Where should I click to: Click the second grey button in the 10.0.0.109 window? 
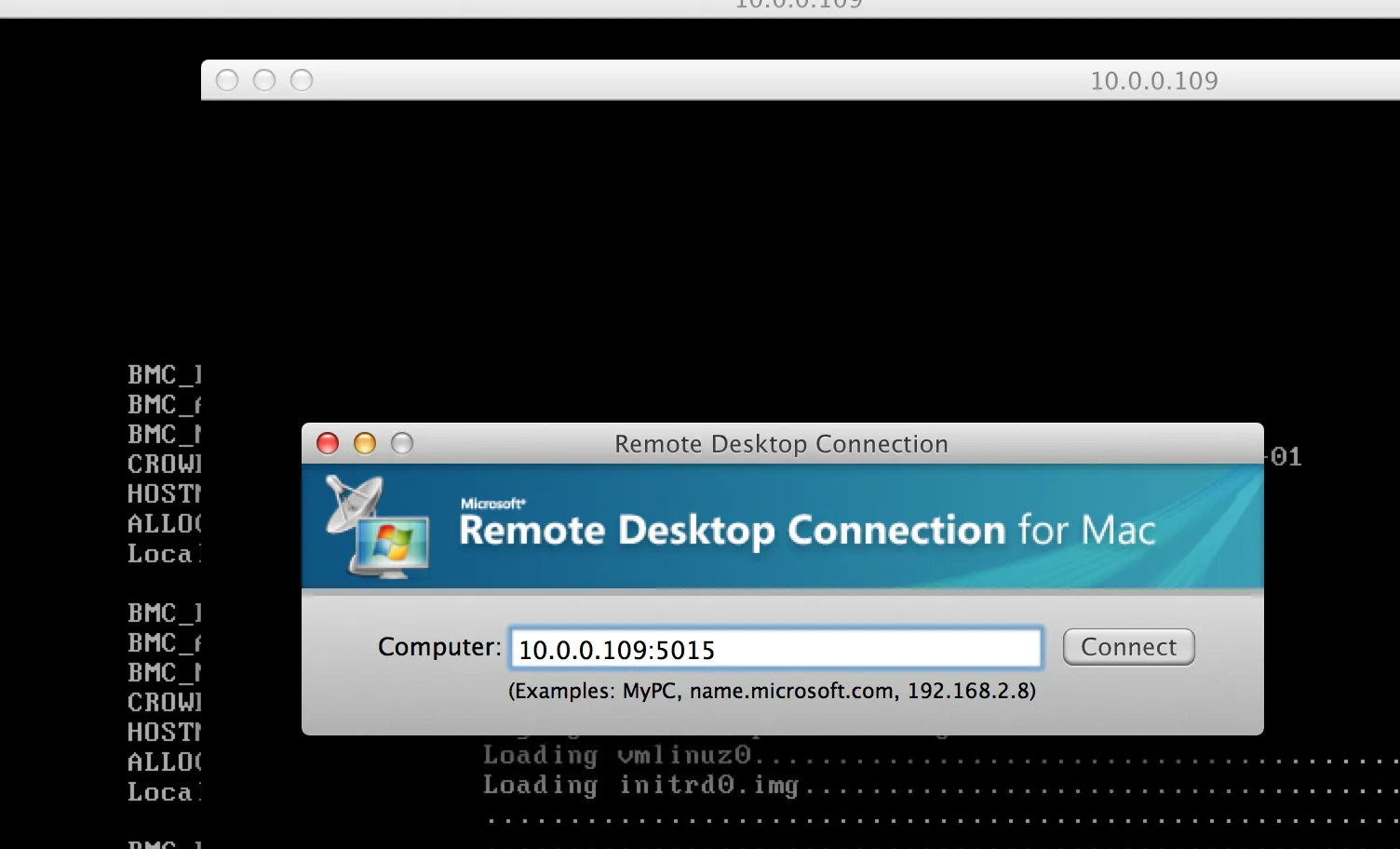(x=264, y=80)
